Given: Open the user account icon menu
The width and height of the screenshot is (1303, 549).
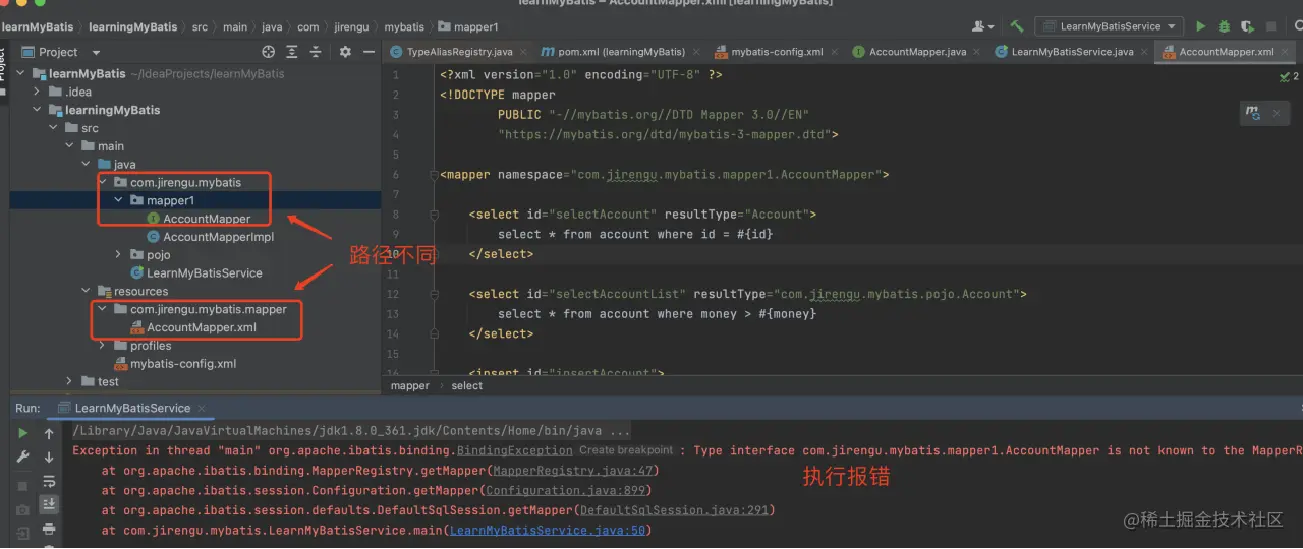Looking at the screenshot, I should [x=984, y=26].
